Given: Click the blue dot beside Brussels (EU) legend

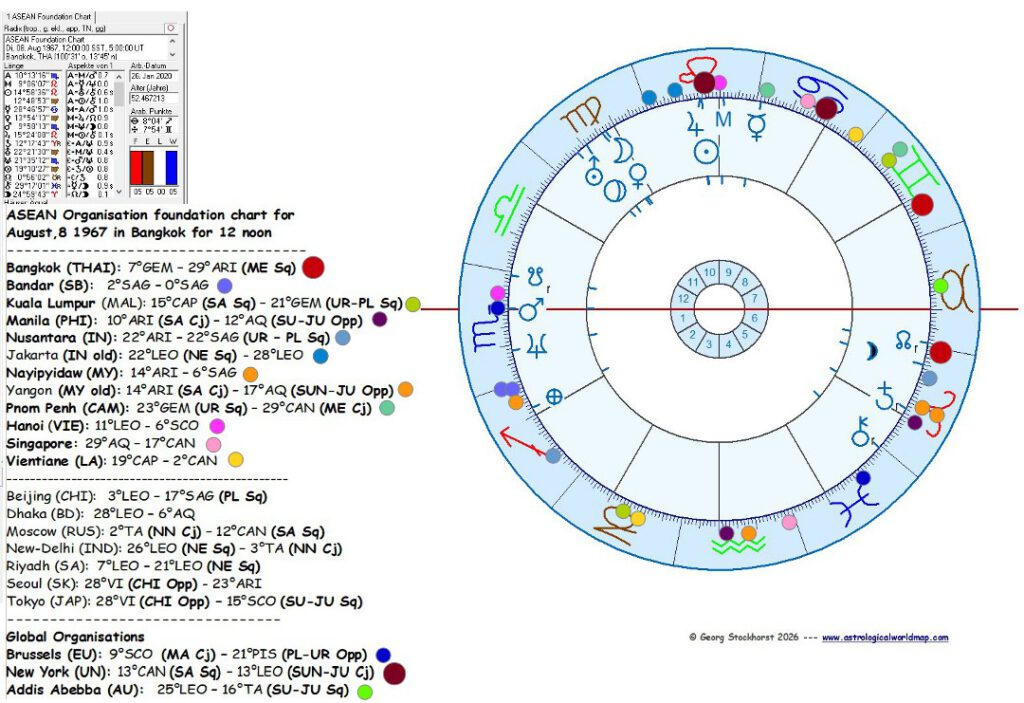Looking at the screenshot, I should tap(383, 655).
